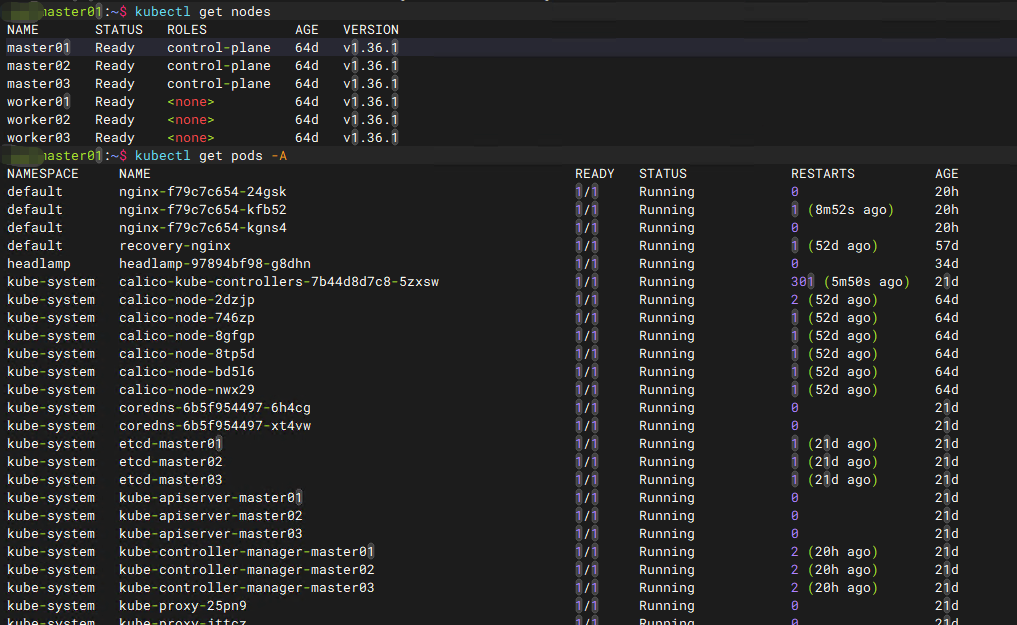Click the VERSION column header
This screenshot has width=1017, height=625.
371,30
